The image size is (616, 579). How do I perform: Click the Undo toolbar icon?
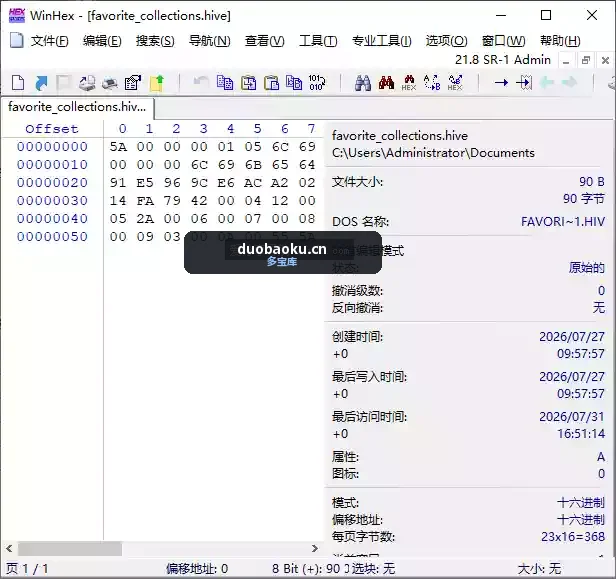pyautogui.click(x=201, y=83)
